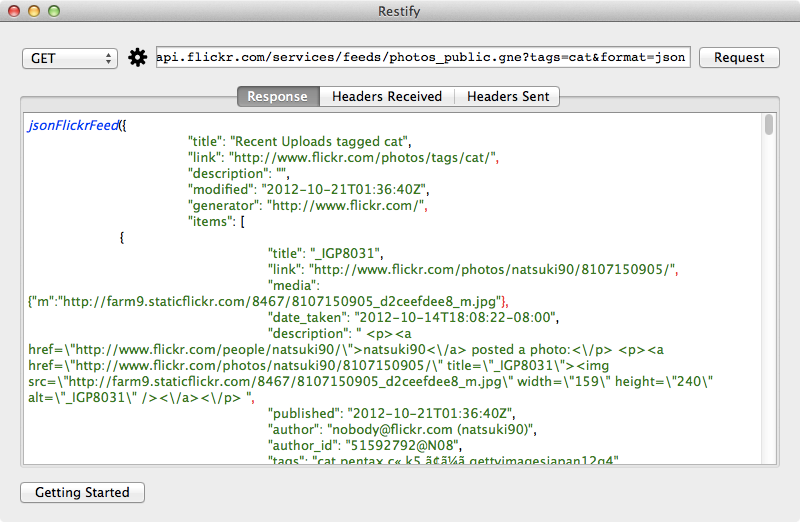Close the Restify window with red button
Image resolution: width=800 pixels, height=522 pixels.
[14, 11]
